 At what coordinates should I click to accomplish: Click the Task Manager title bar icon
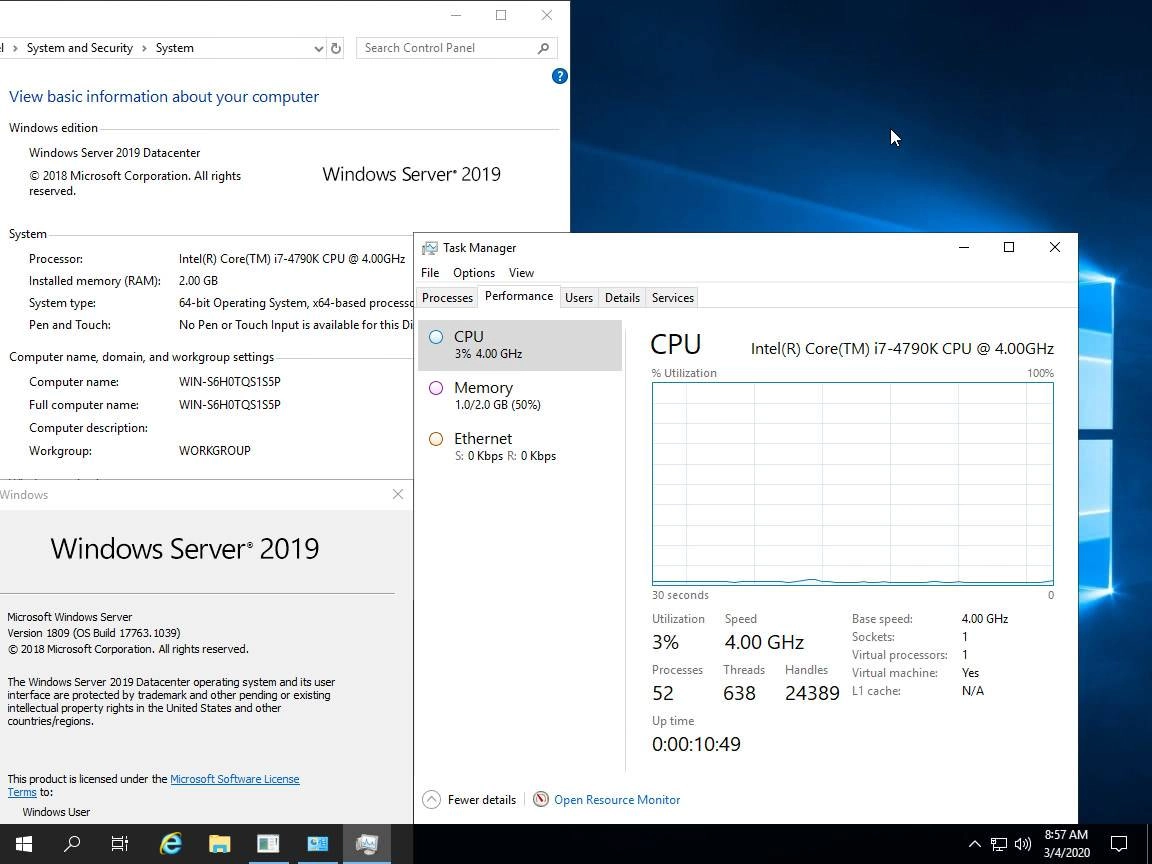429,248
